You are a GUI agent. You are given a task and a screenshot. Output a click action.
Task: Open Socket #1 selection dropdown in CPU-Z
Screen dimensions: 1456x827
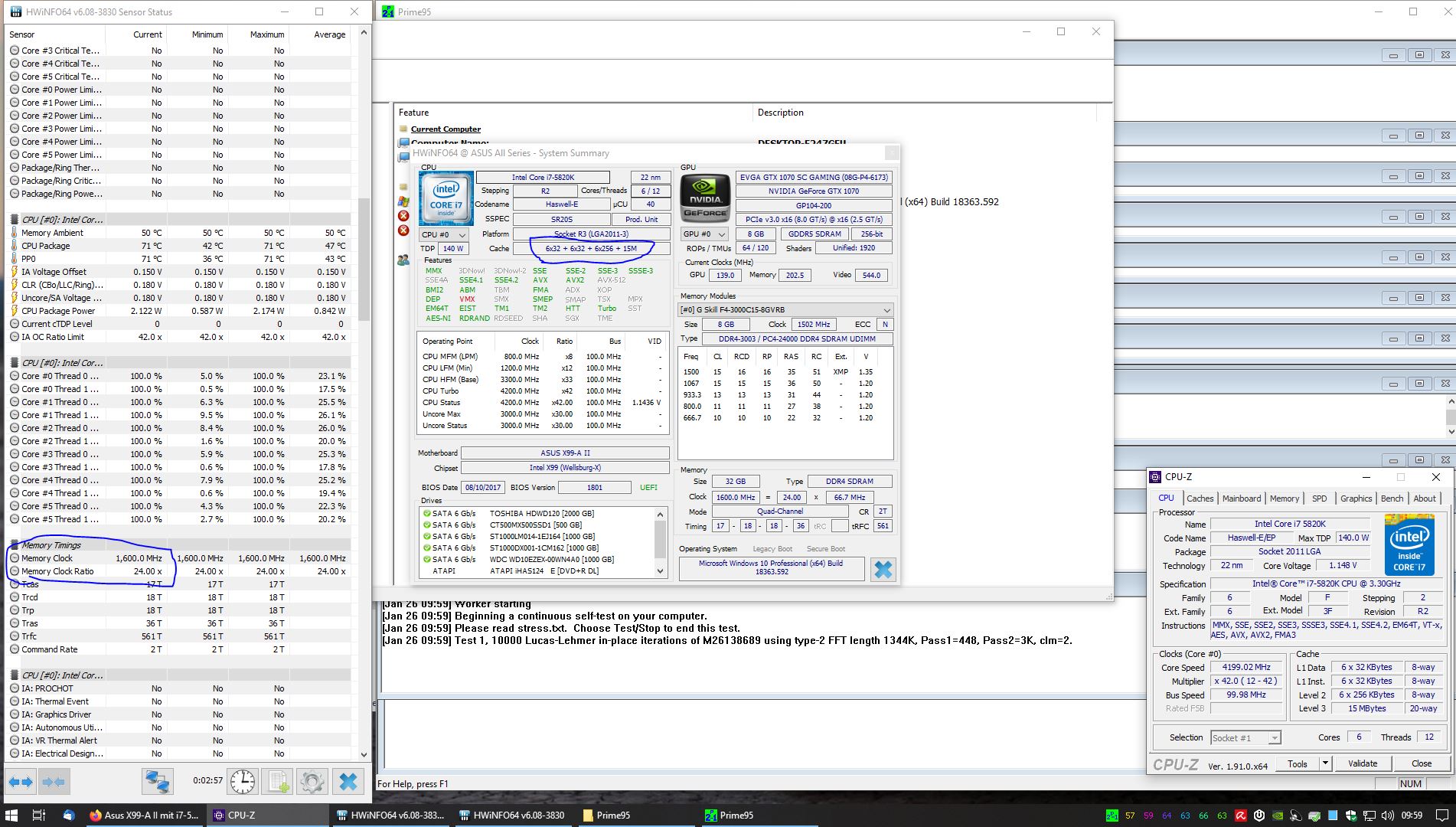(1245, 737)
